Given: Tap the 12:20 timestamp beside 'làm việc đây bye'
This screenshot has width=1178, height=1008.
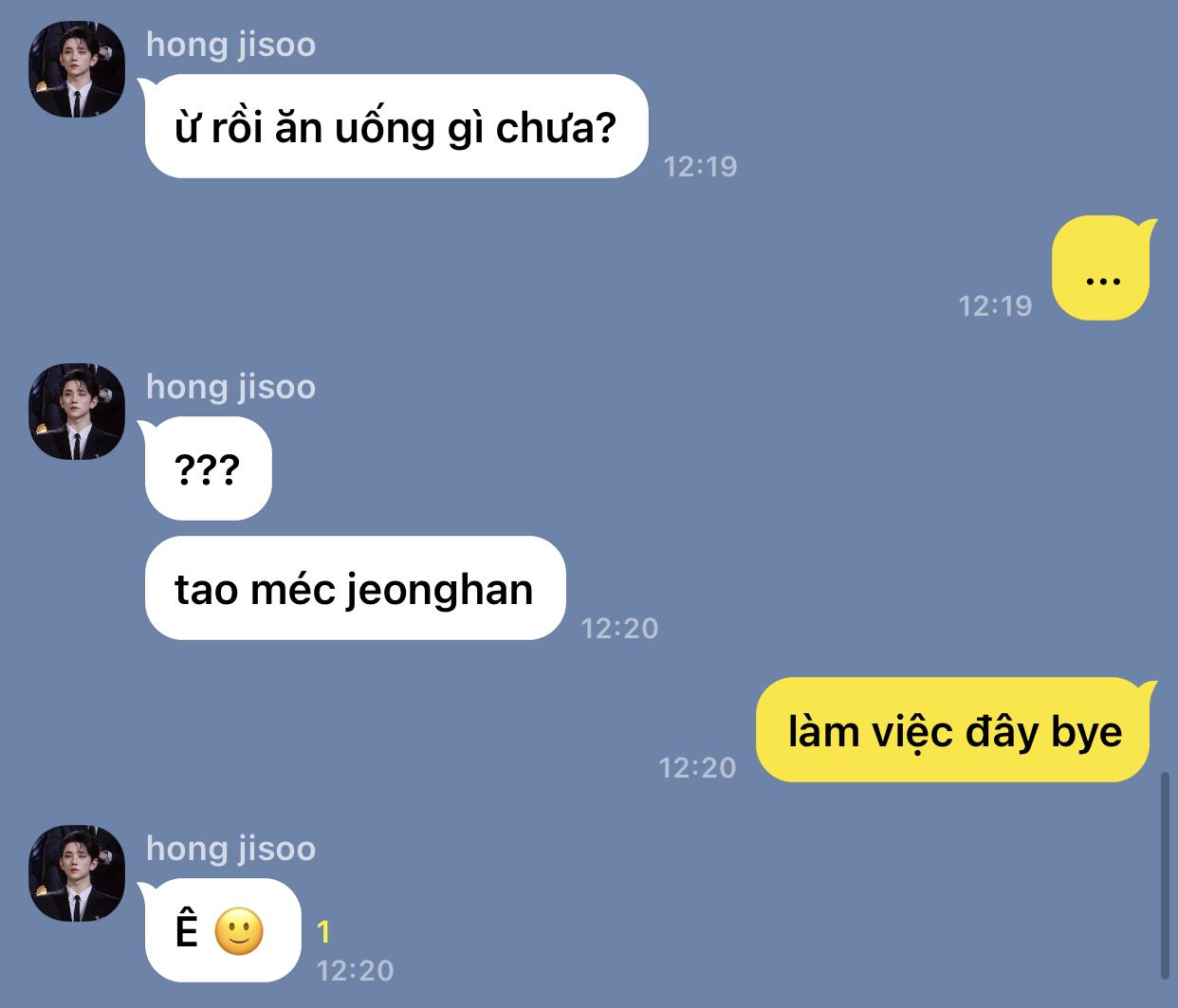Looking at the screenshot, I should (x=697, y=767).
